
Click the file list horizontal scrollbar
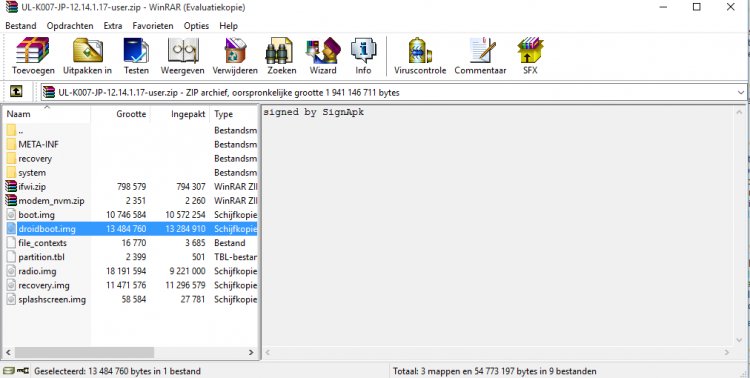tap(129, 352)
